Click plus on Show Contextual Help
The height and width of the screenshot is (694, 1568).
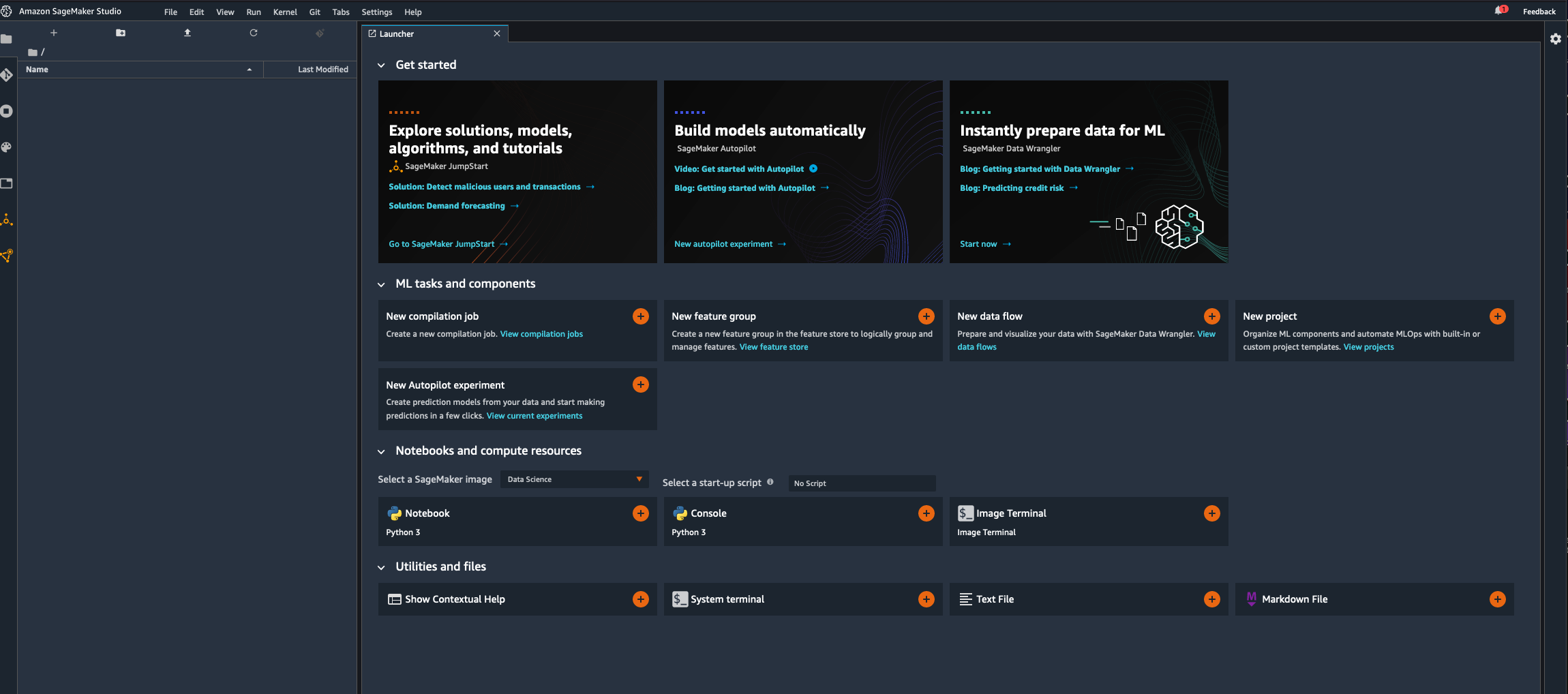pos(641,599)
